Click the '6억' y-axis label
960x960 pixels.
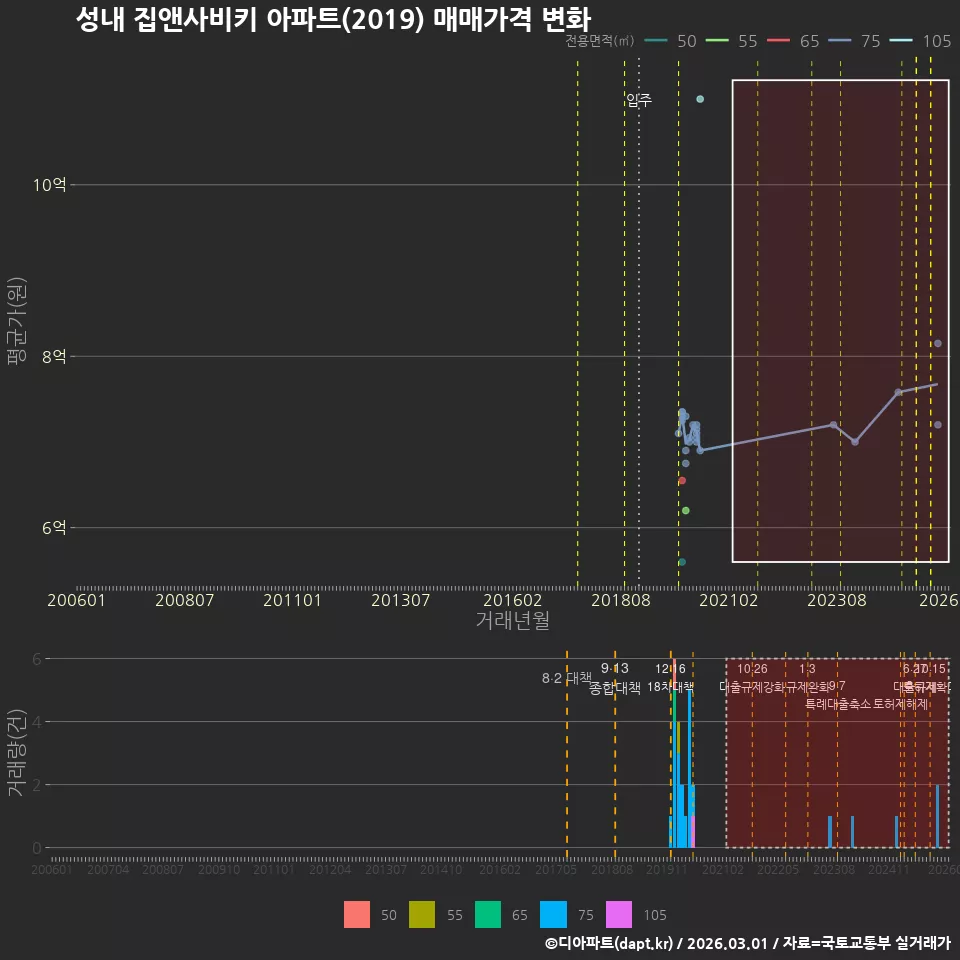(54, 528)
